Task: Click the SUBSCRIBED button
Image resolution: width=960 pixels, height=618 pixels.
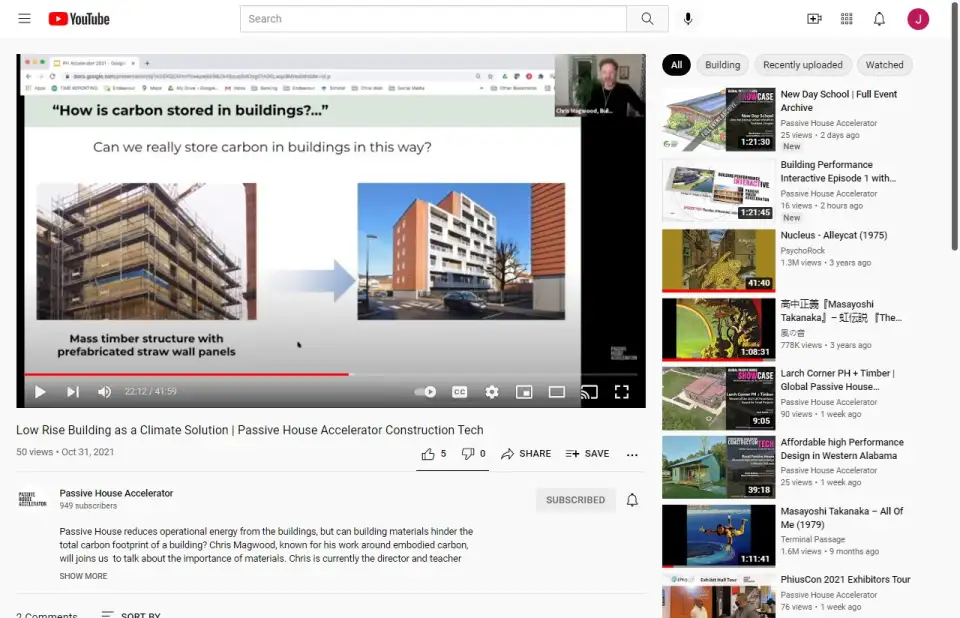Action: point(575,500)
